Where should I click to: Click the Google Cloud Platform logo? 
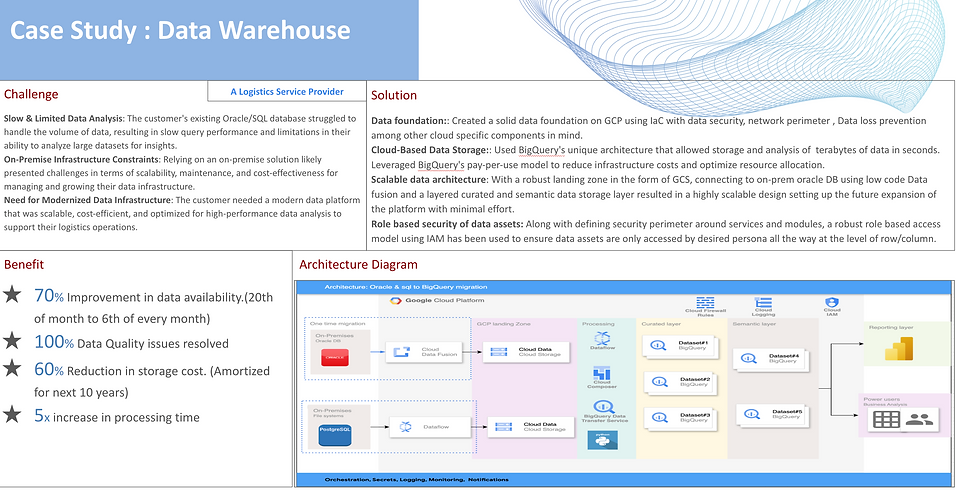(x=395, y=301)
